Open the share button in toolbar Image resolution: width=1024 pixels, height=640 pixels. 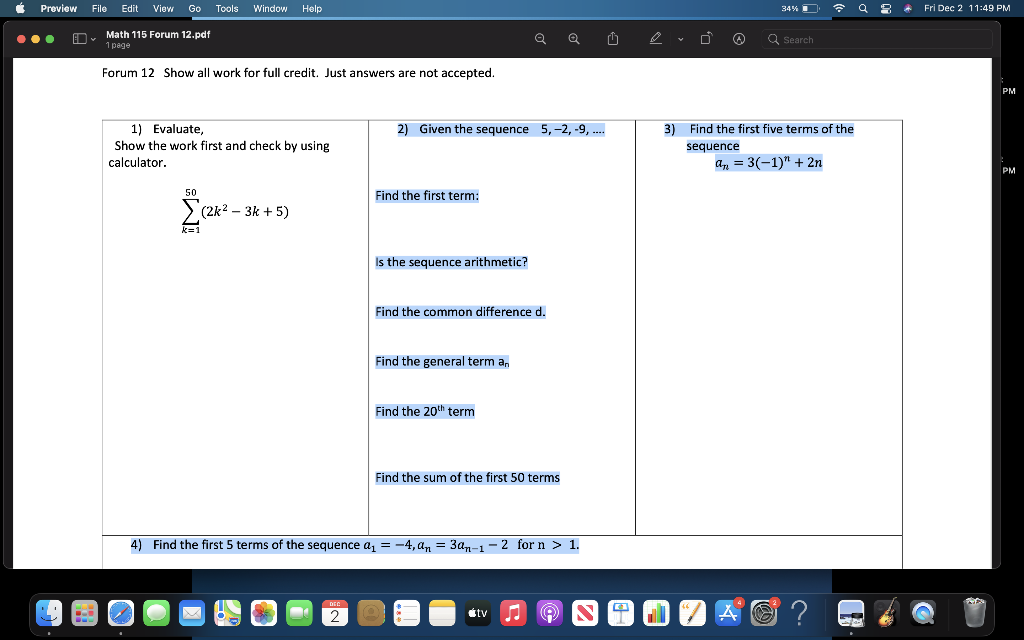pos(613,39)
